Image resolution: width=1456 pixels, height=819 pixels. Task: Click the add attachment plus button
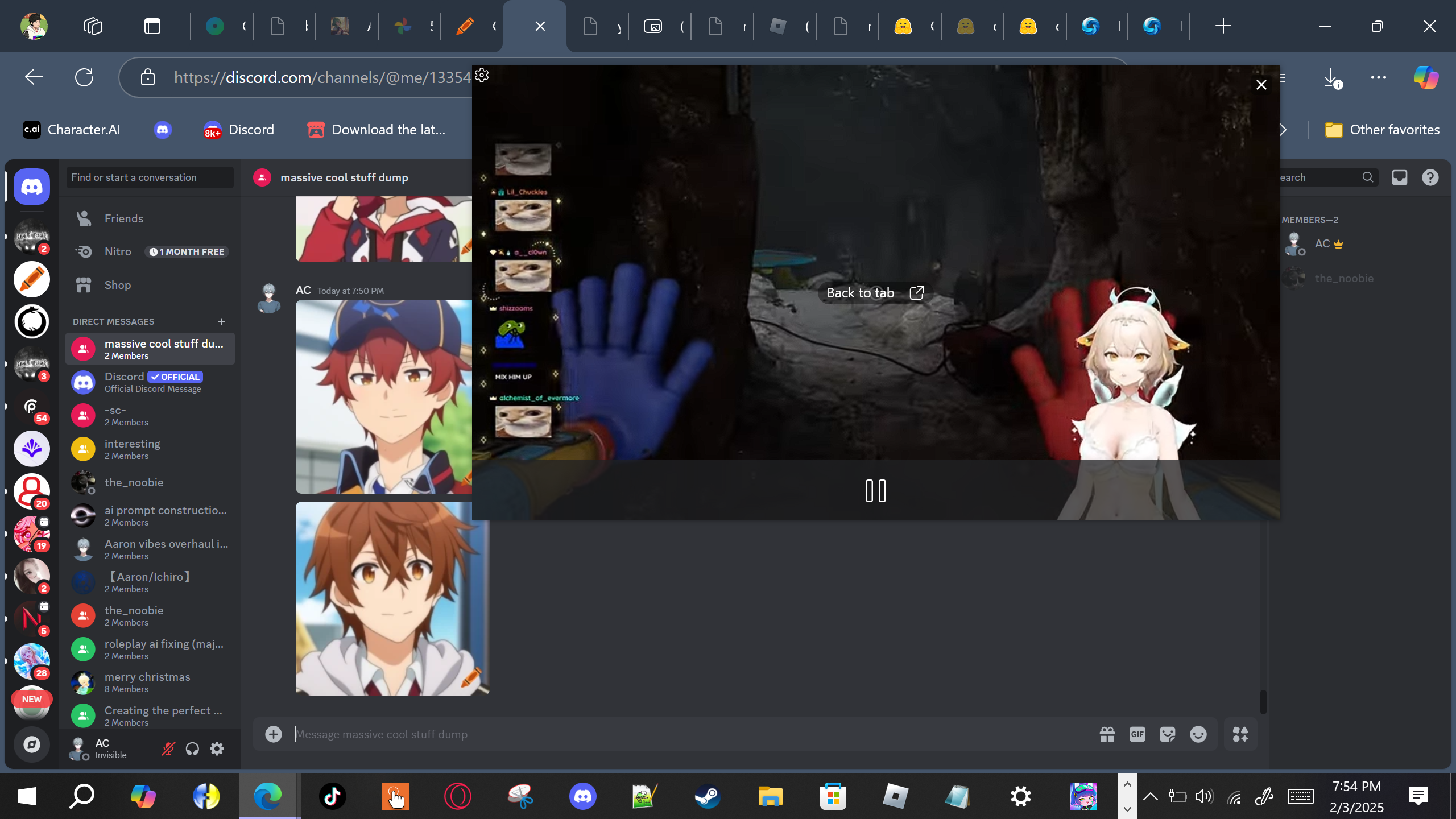(x=274, y=734)
